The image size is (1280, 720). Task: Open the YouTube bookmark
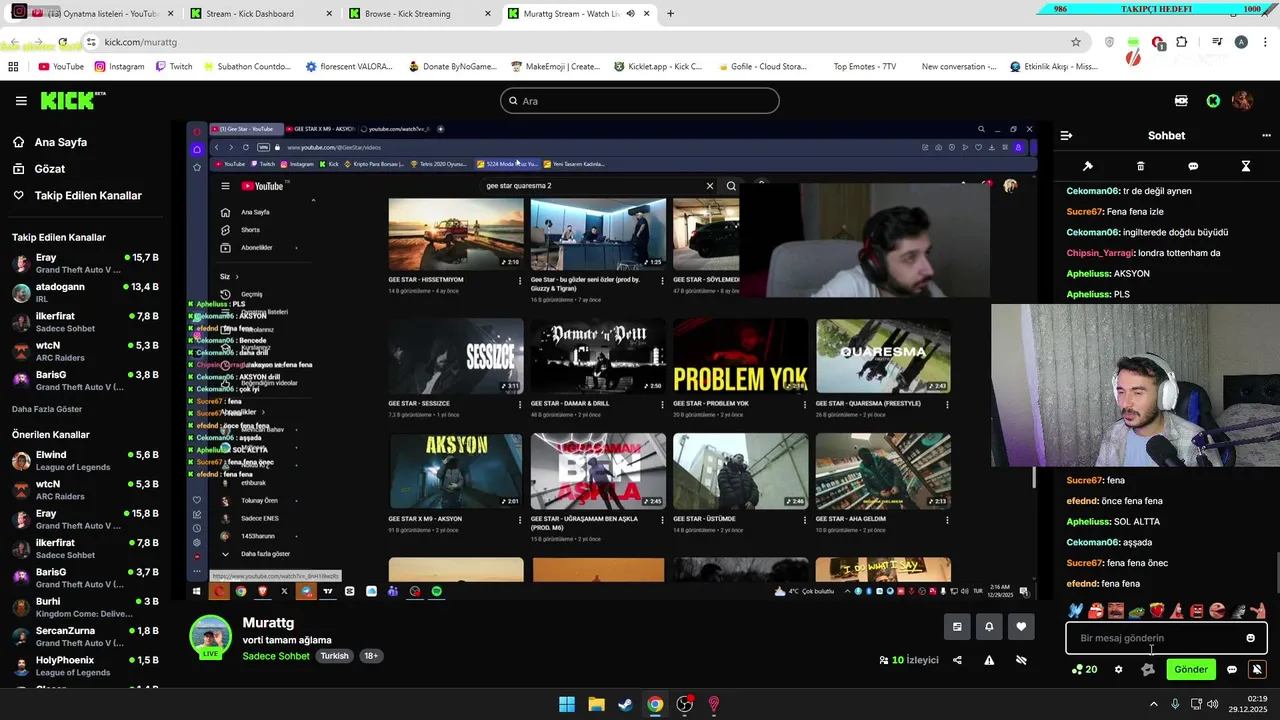61,67
